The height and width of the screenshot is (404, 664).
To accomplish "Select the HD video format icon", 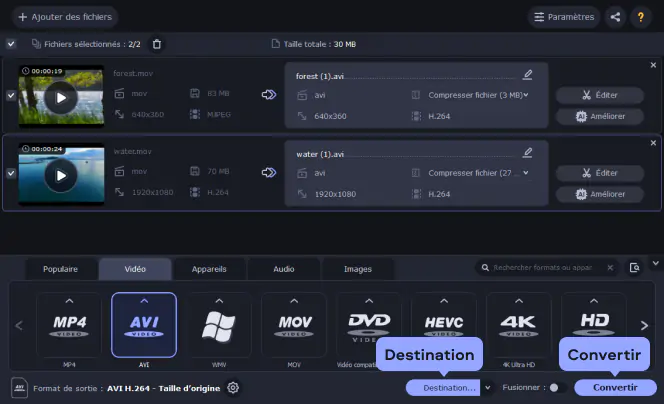I will (594, 325).
